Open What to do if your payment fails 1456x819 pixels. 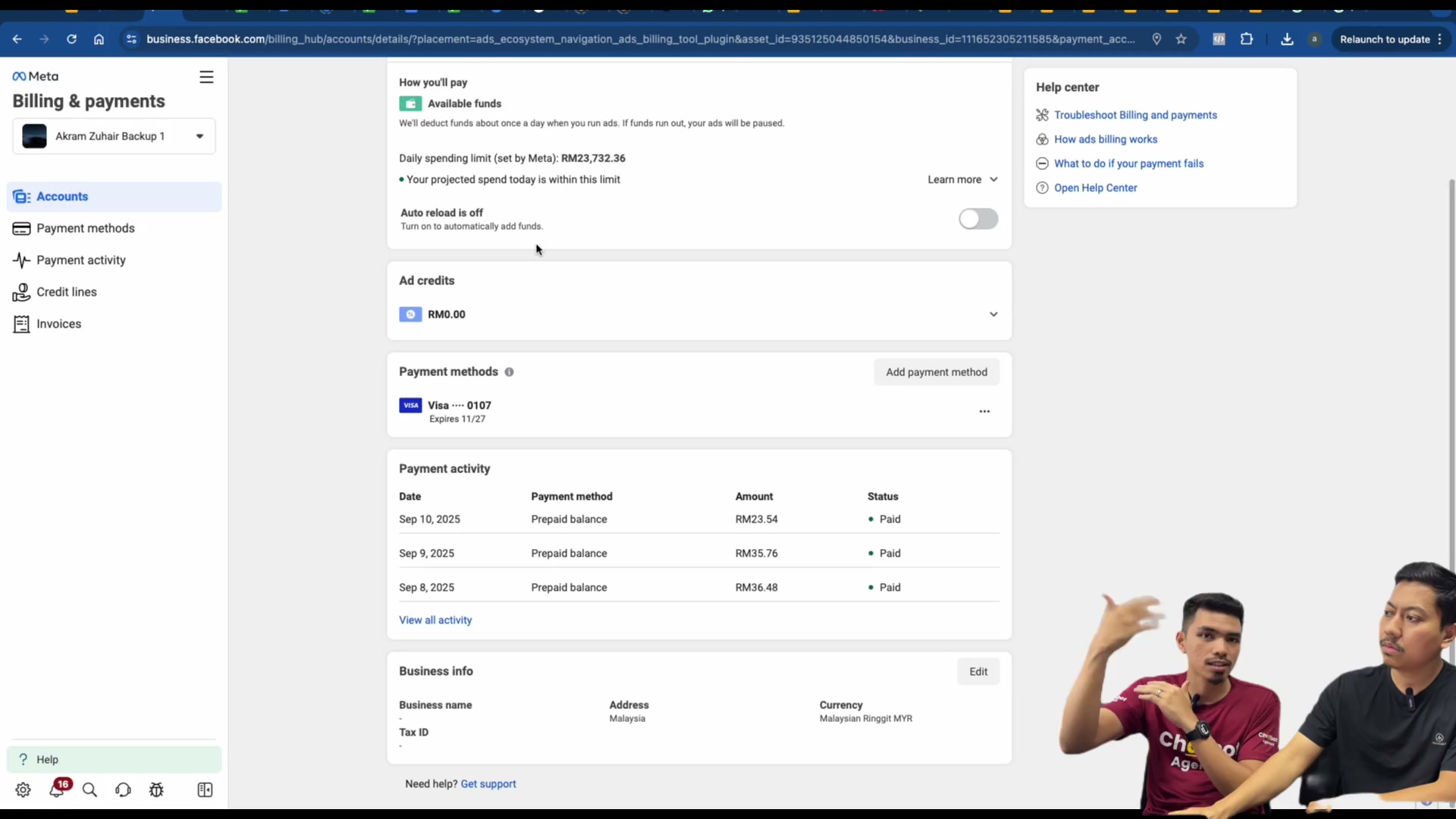(x=1128, y=164)
